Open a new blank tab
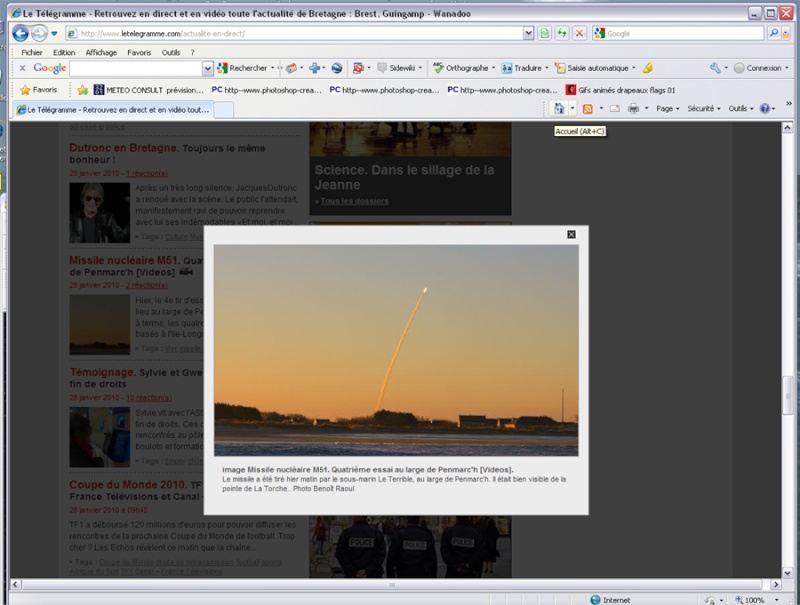 [223, 110]
